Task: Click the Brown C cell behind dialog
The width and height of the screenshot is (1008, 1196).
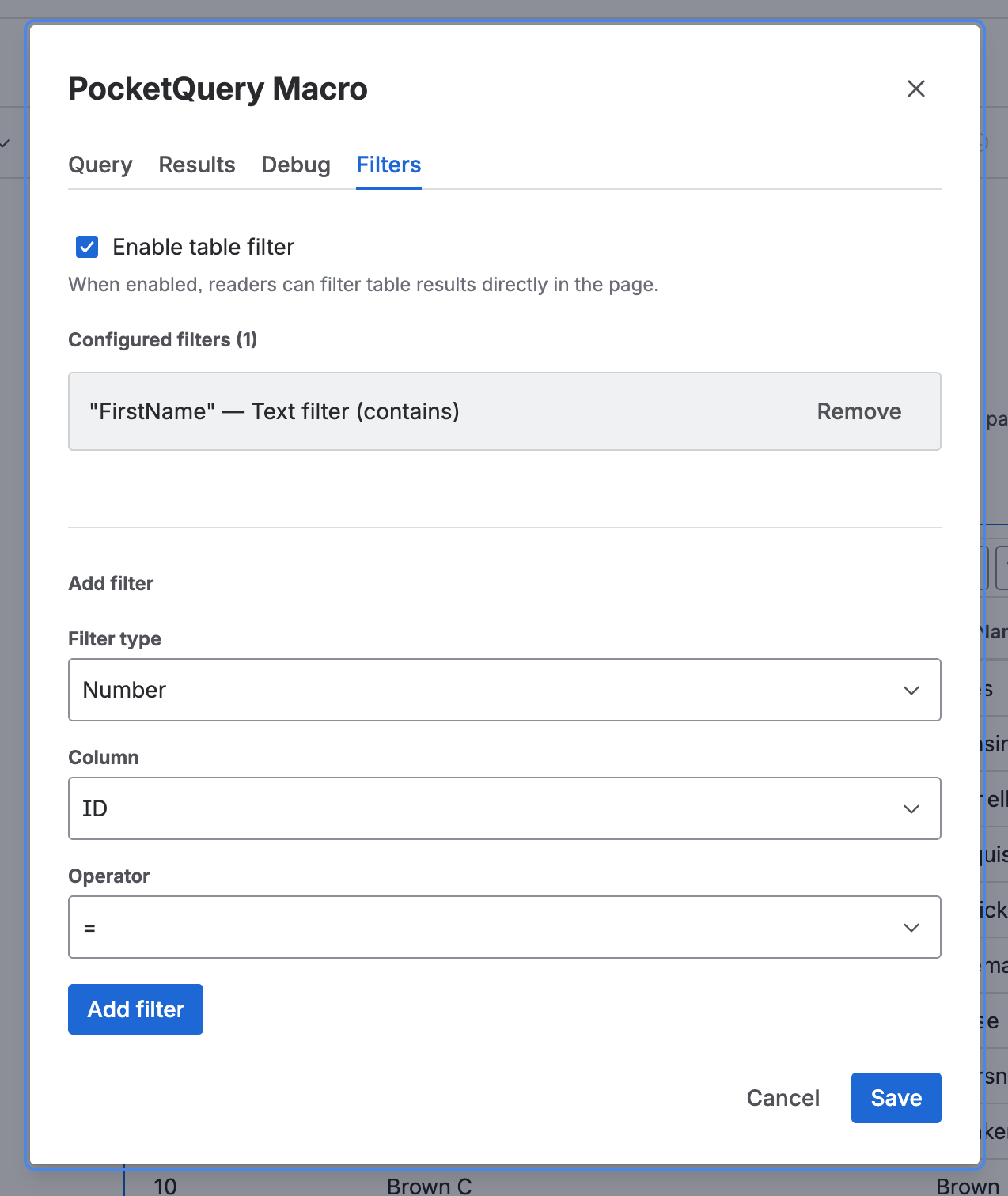Action: [429, 1186]
